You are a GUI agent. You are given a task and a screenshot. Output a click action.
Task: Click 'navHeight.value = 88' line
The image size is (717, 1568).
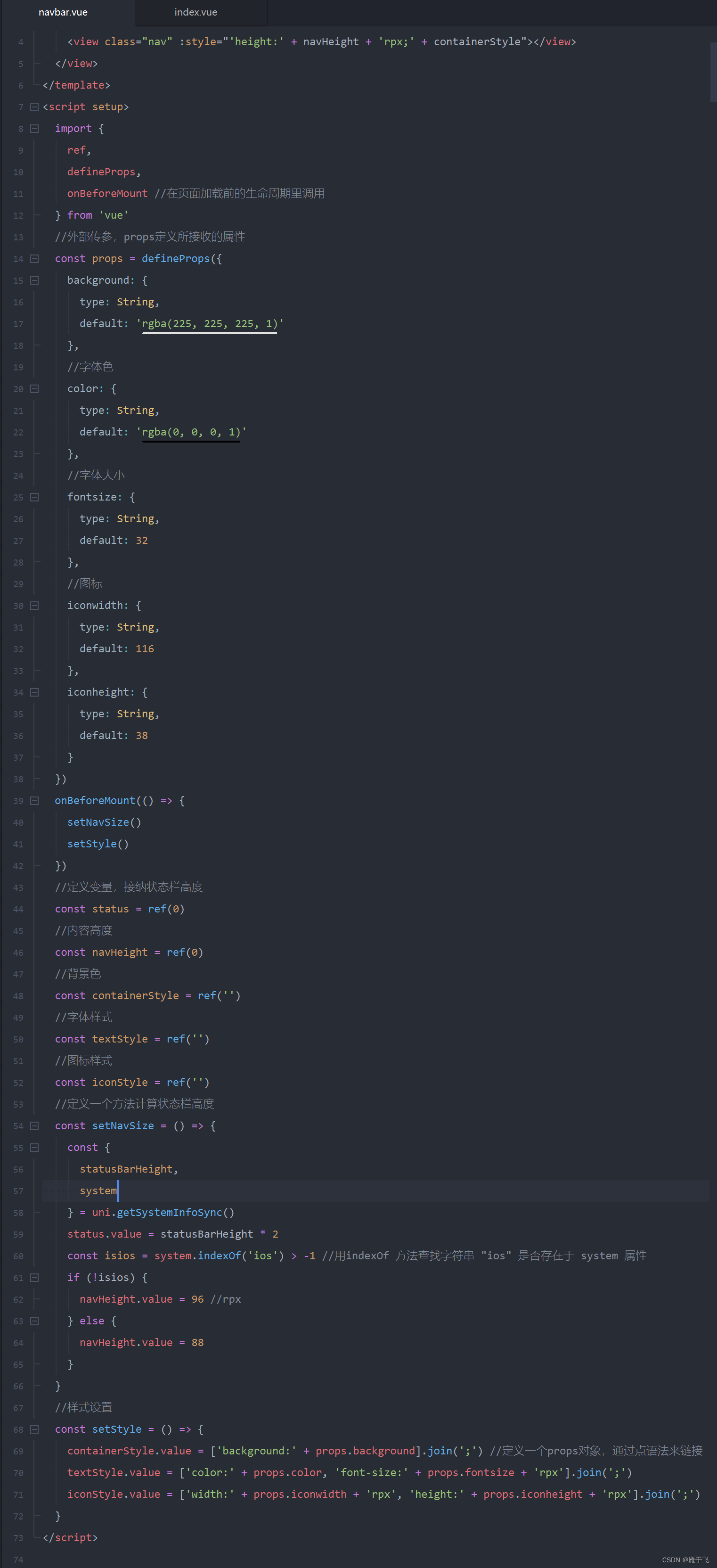coord(141,1343)
